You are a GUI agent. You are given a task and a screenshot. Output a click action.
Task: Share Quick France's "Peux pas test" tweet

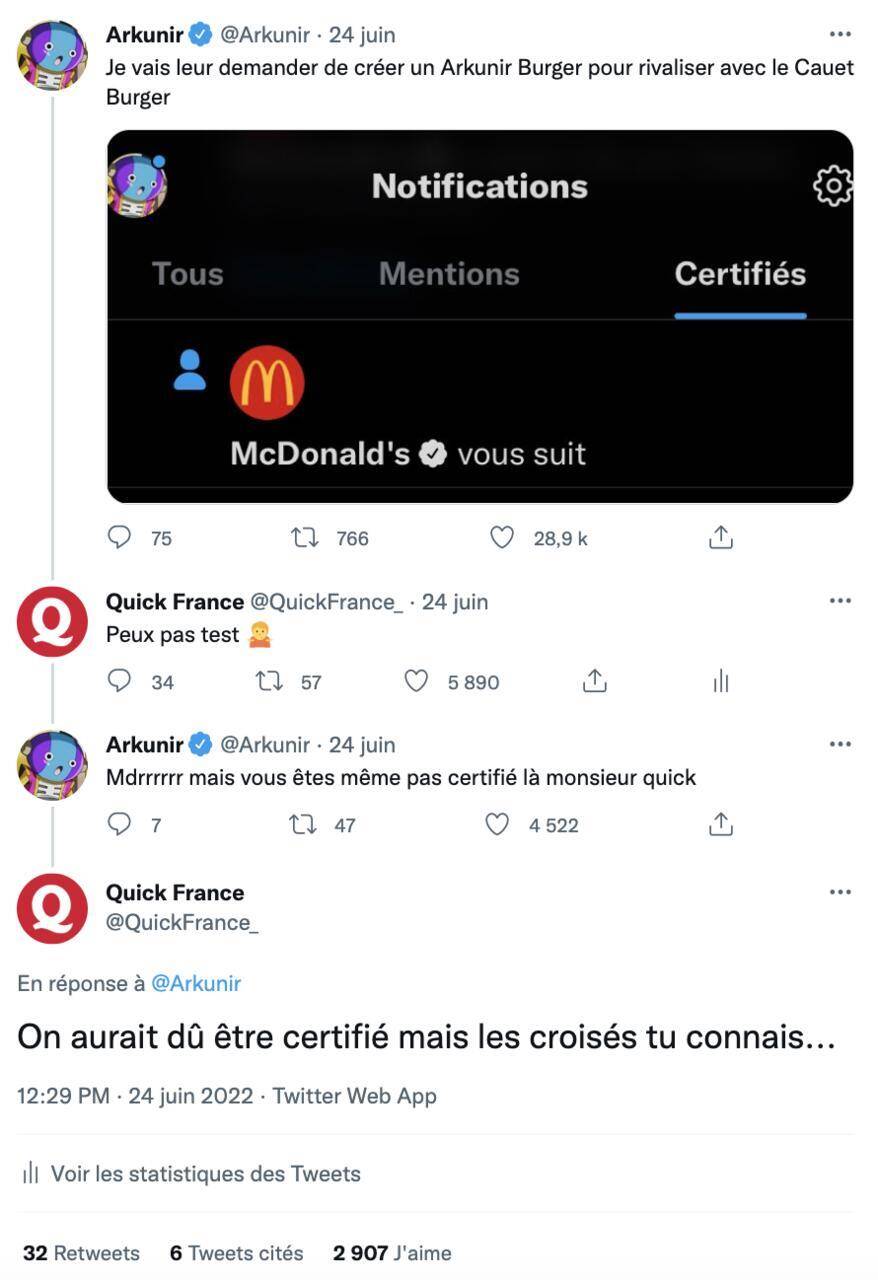click(594, 681)
